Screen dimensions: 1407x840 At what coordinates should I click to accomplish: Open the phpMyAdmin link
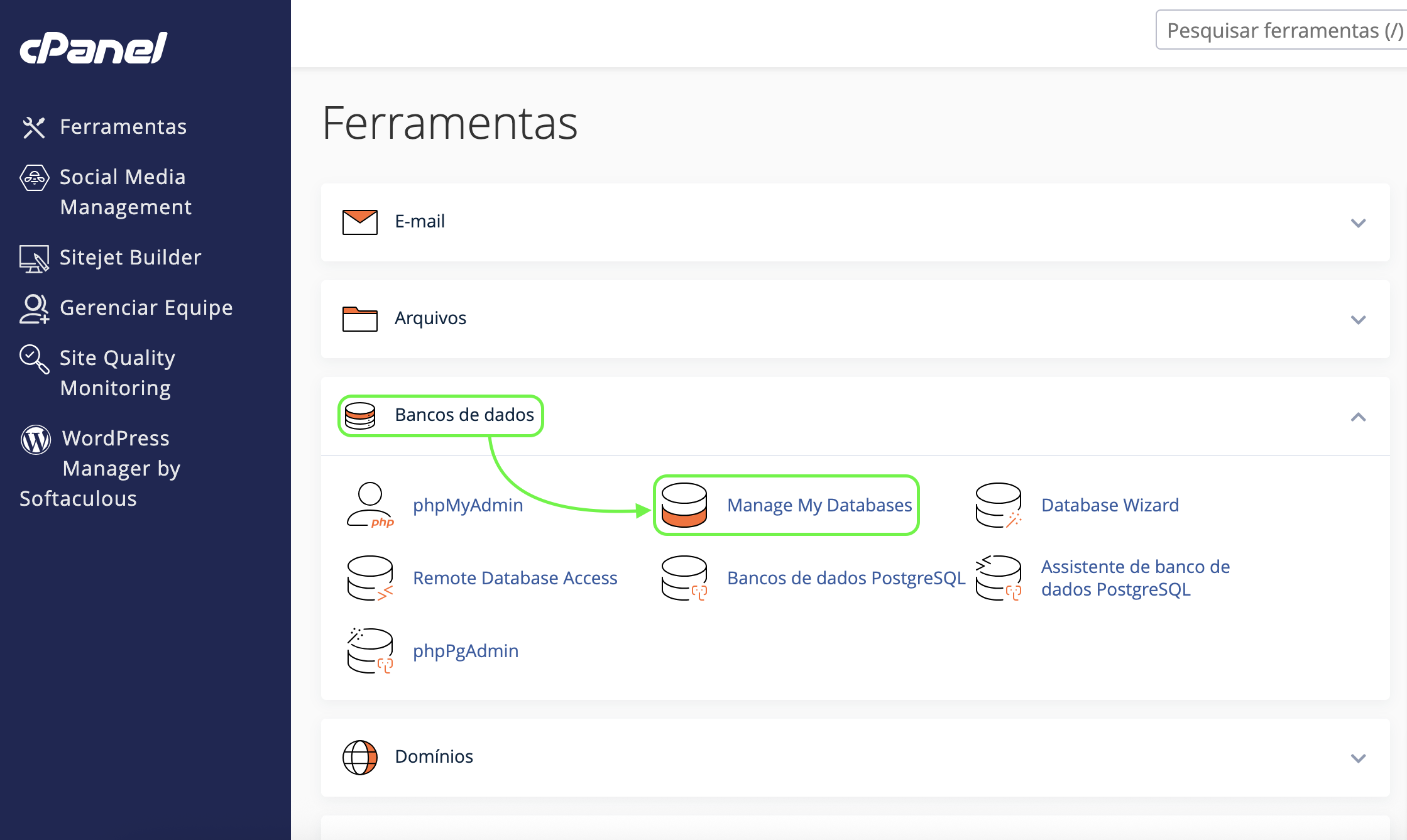pyautogui.click(x=468, y=505)
